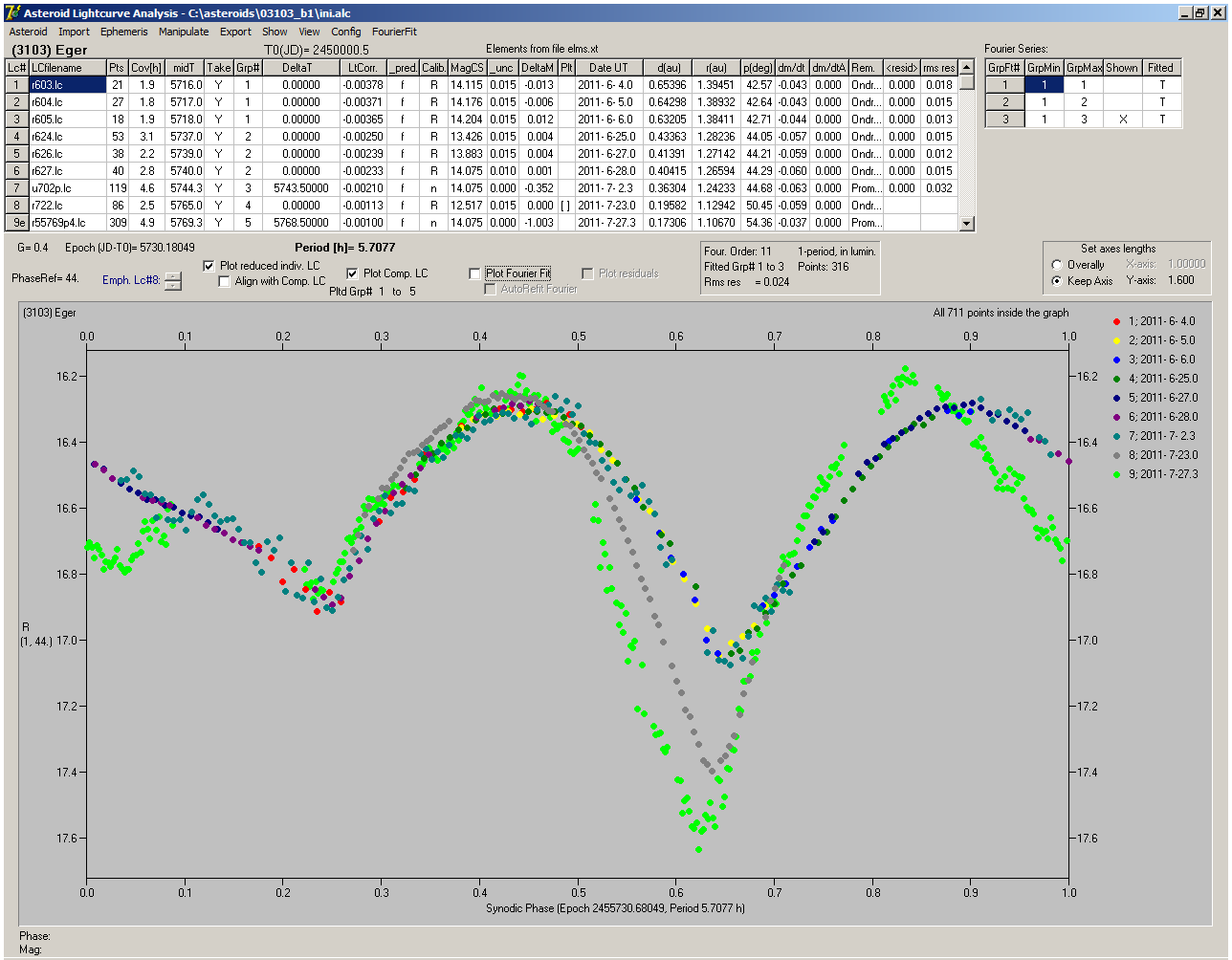This screenshot has width=1232, height=960.
Task: Click the lightcurve table scroll up arrow
Action: tap(967, 67)
